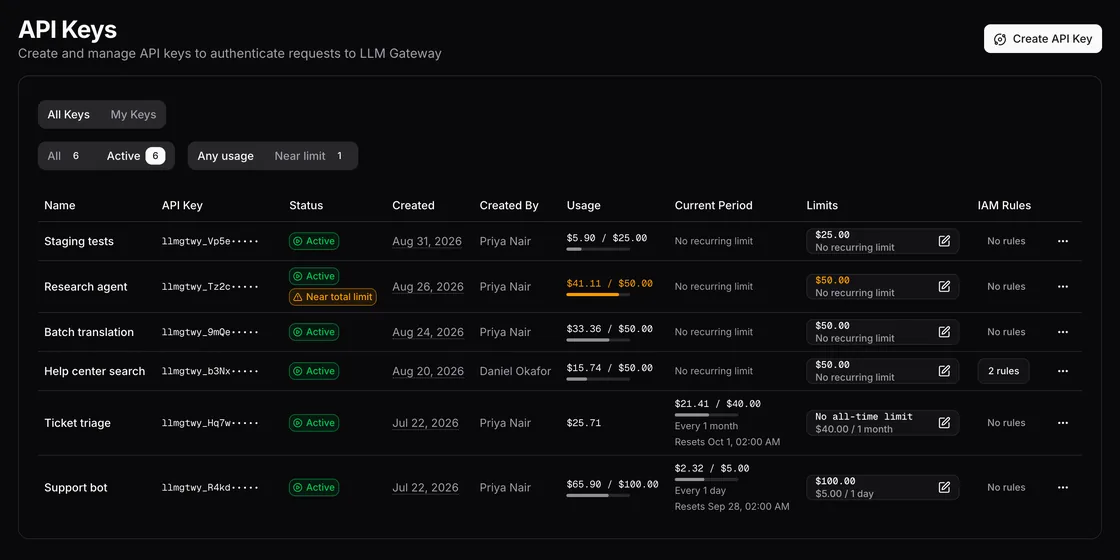1120x560 pixels.
Task: Click the Aug 20, 2026 created date
Action: point(428,371)
